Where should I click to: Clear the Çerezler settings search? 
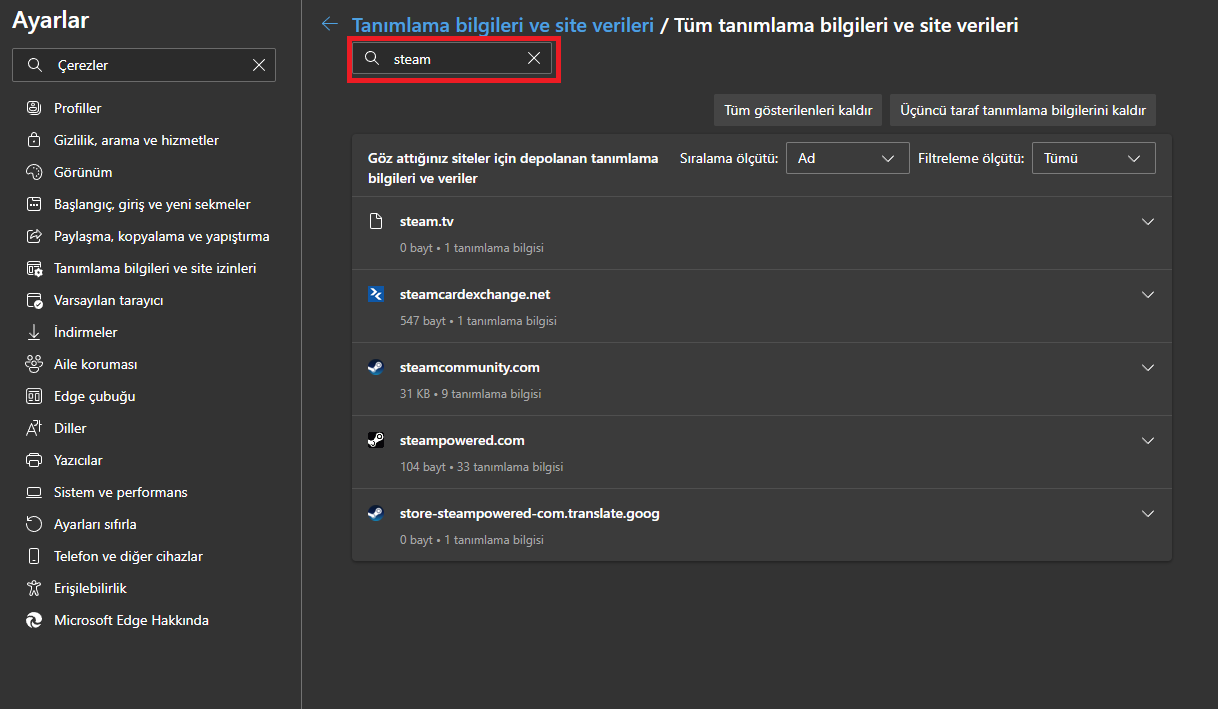coord(259,65)
